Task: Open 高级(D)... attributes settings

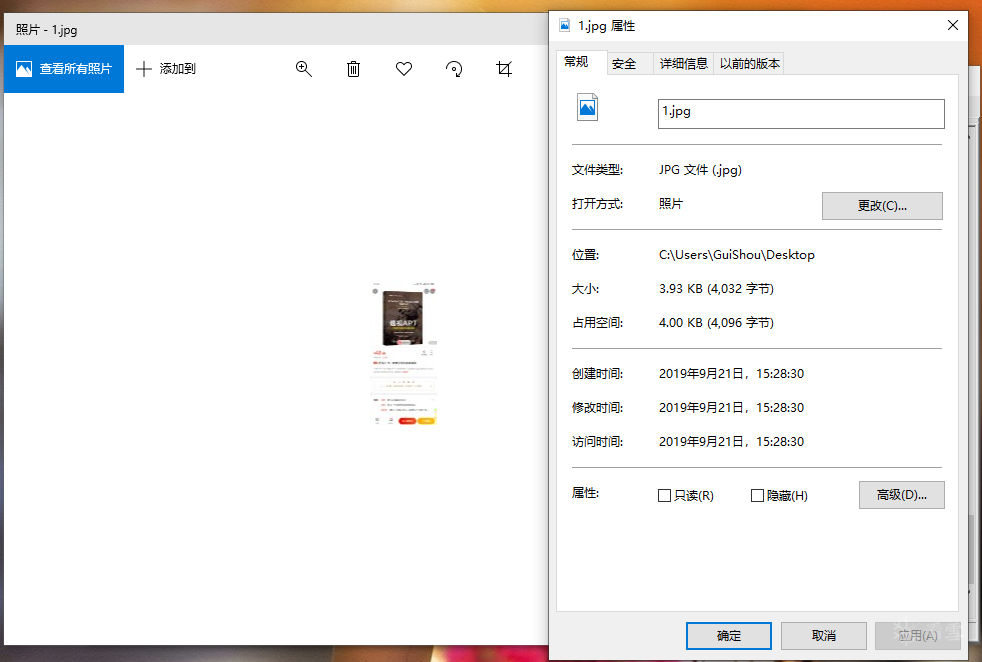Action: [901, 495]
